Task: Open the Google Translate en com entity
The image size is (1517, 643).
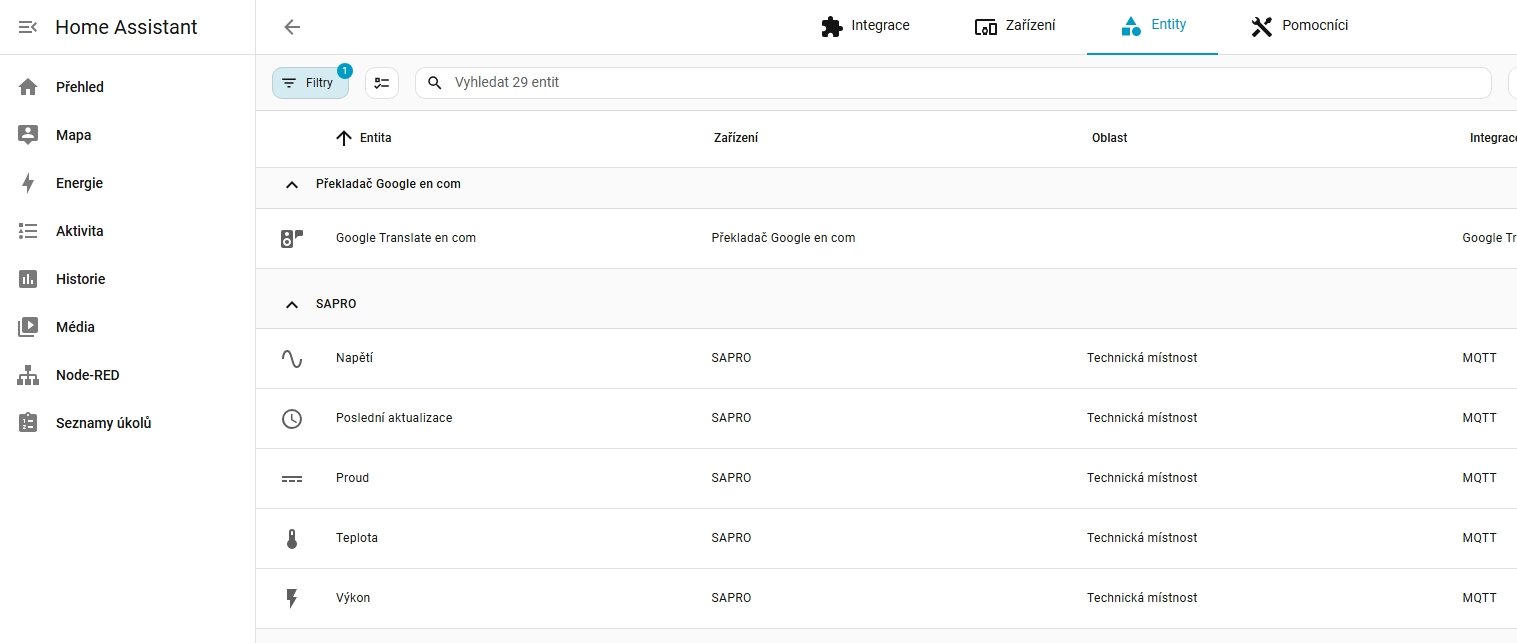Action: [x=405, y=238]
